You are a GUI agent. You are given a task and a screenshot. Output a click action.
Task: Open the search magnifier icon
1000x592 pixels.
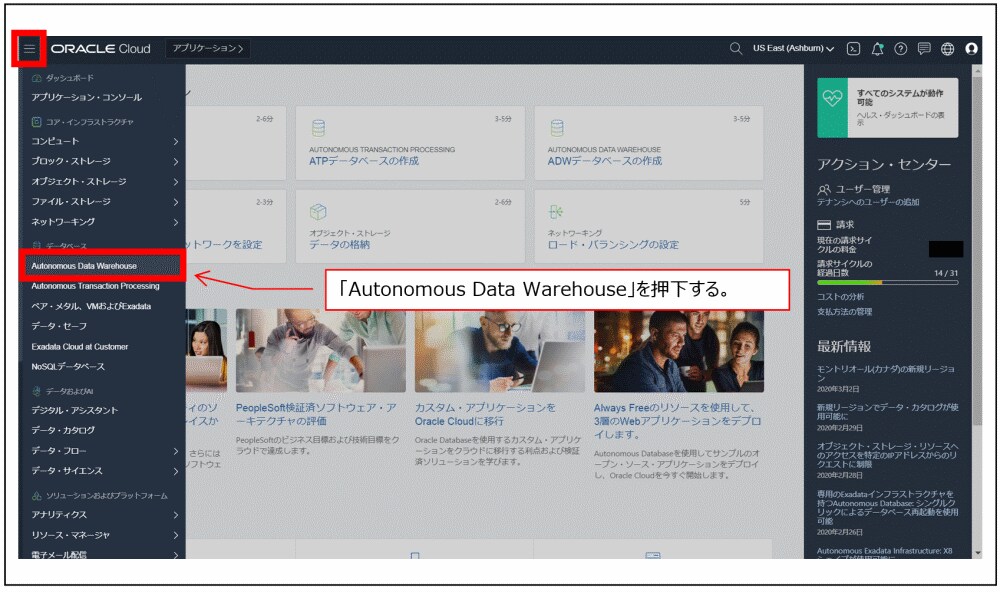tap(735, 48)
